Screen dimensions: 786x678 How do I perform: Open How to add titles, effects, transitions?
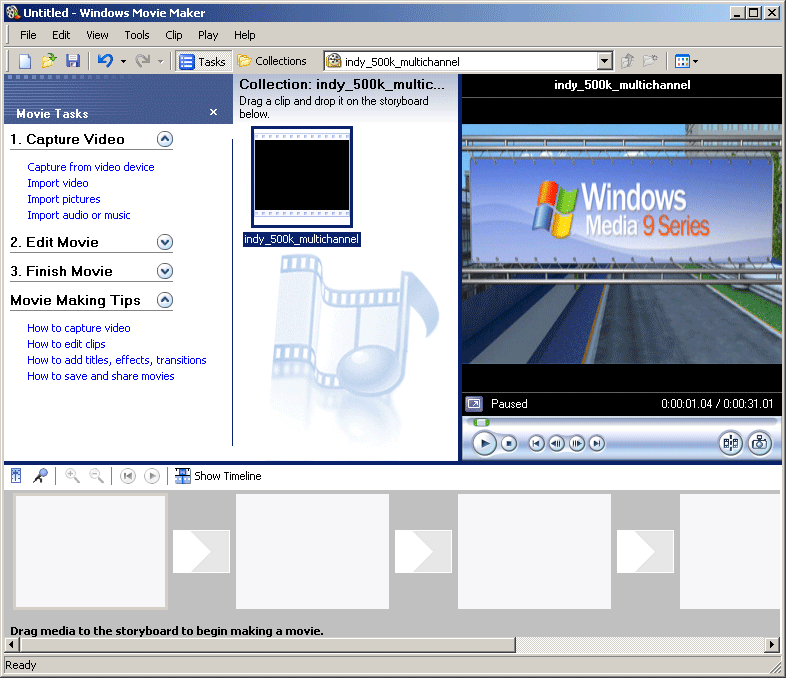117,360
